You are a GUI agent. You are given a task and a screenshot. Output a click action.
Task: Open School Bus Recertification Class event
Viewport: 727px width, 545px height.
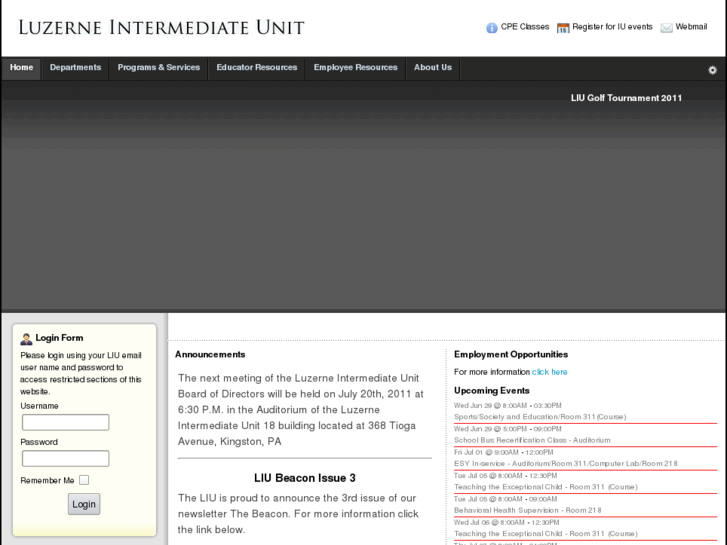(x=532, y=440)
